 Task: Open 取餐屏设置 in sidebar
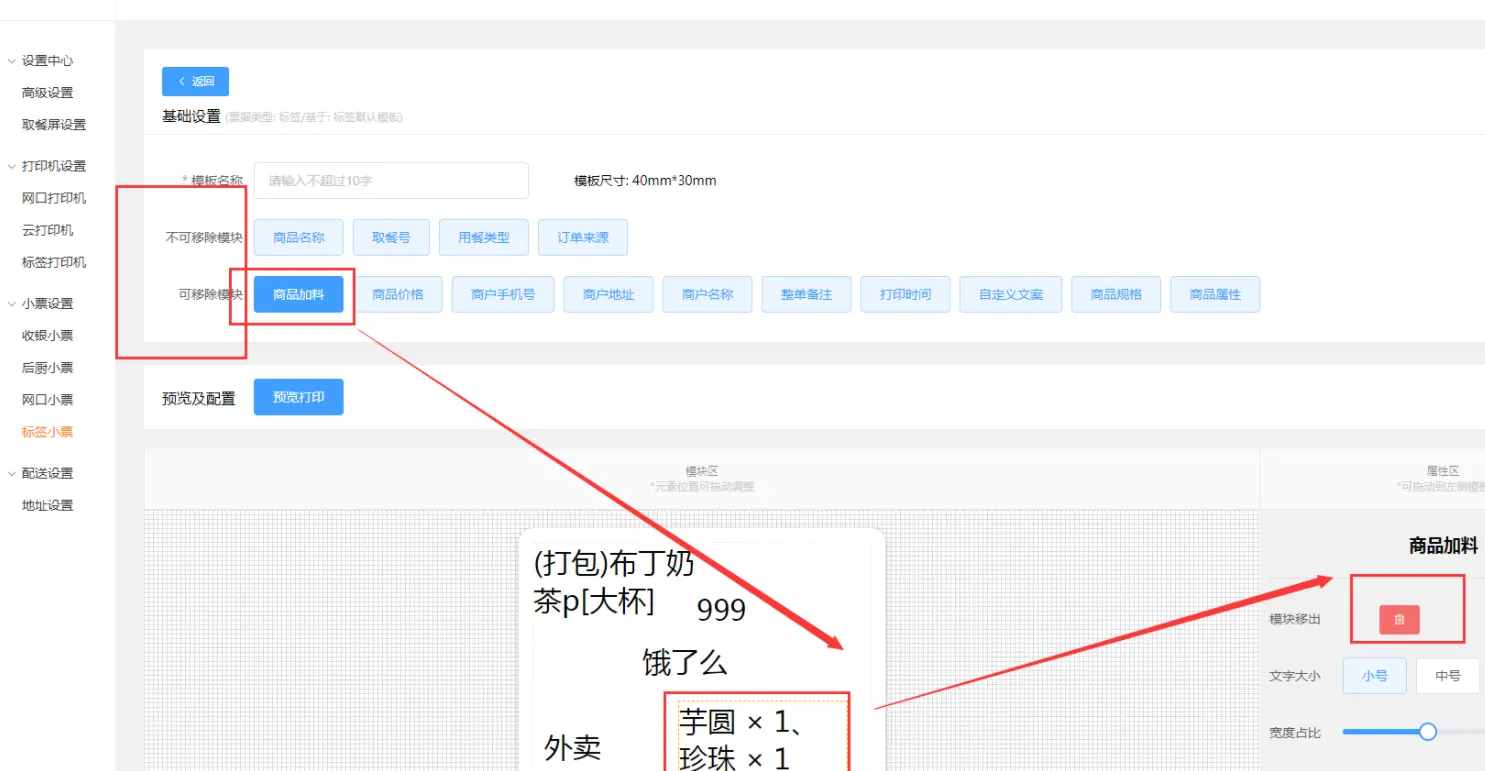click(x=54, y=125)
